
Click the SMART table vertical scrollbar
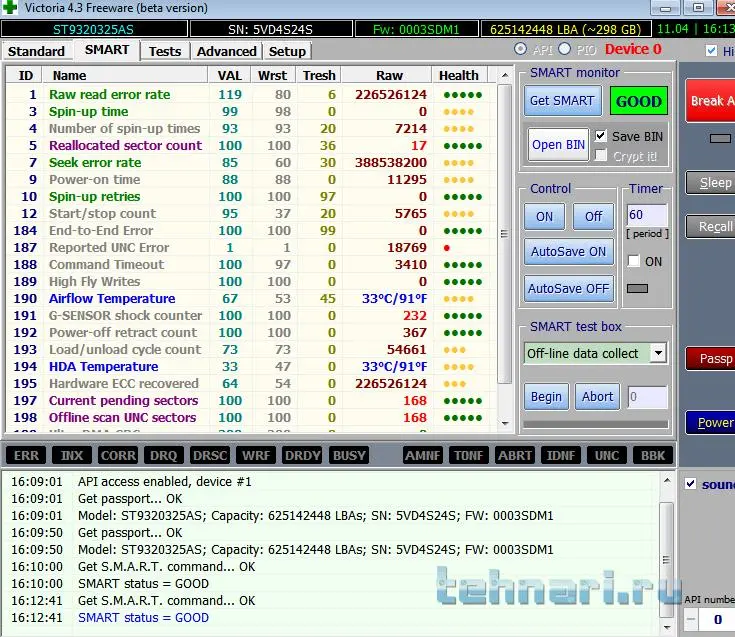[x=505, y=250]
